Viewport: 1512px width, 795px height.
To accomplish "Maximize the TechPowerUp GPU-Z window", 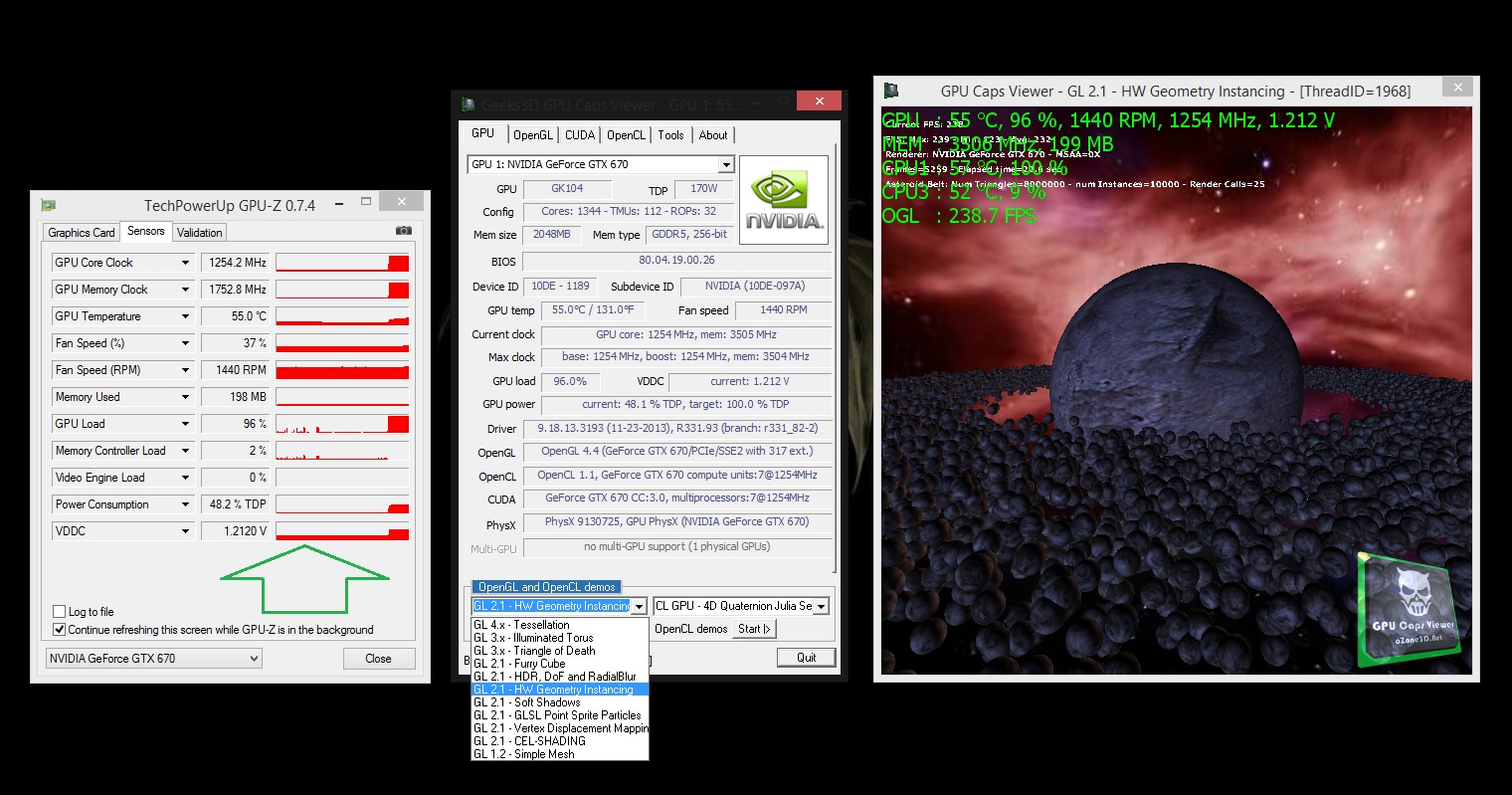I will coord(366,202).
